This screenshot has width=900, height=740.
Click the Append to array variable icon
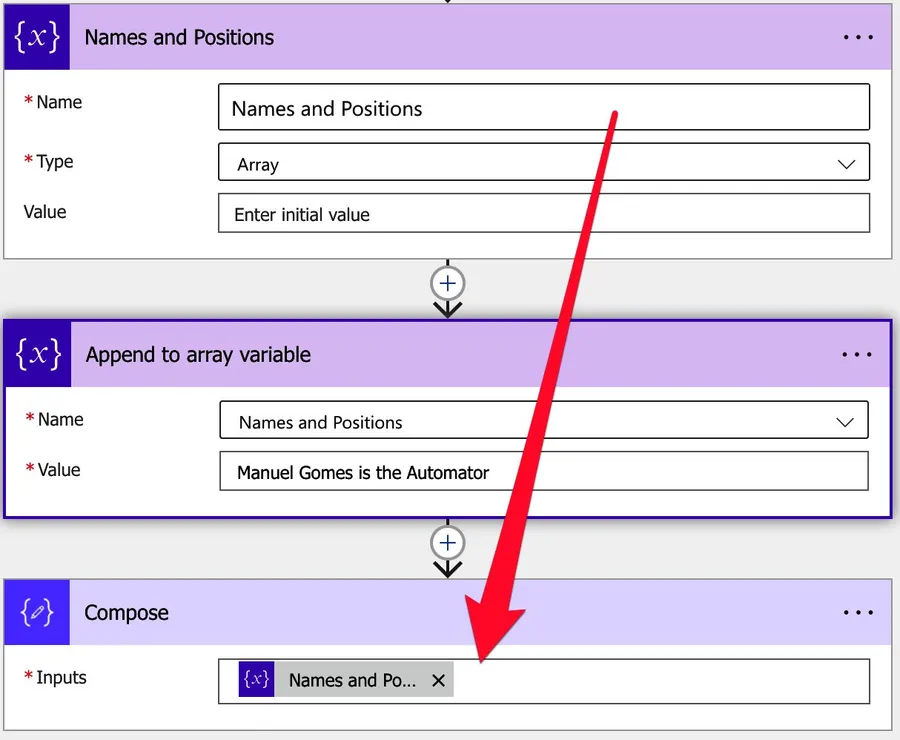point(40,354)
